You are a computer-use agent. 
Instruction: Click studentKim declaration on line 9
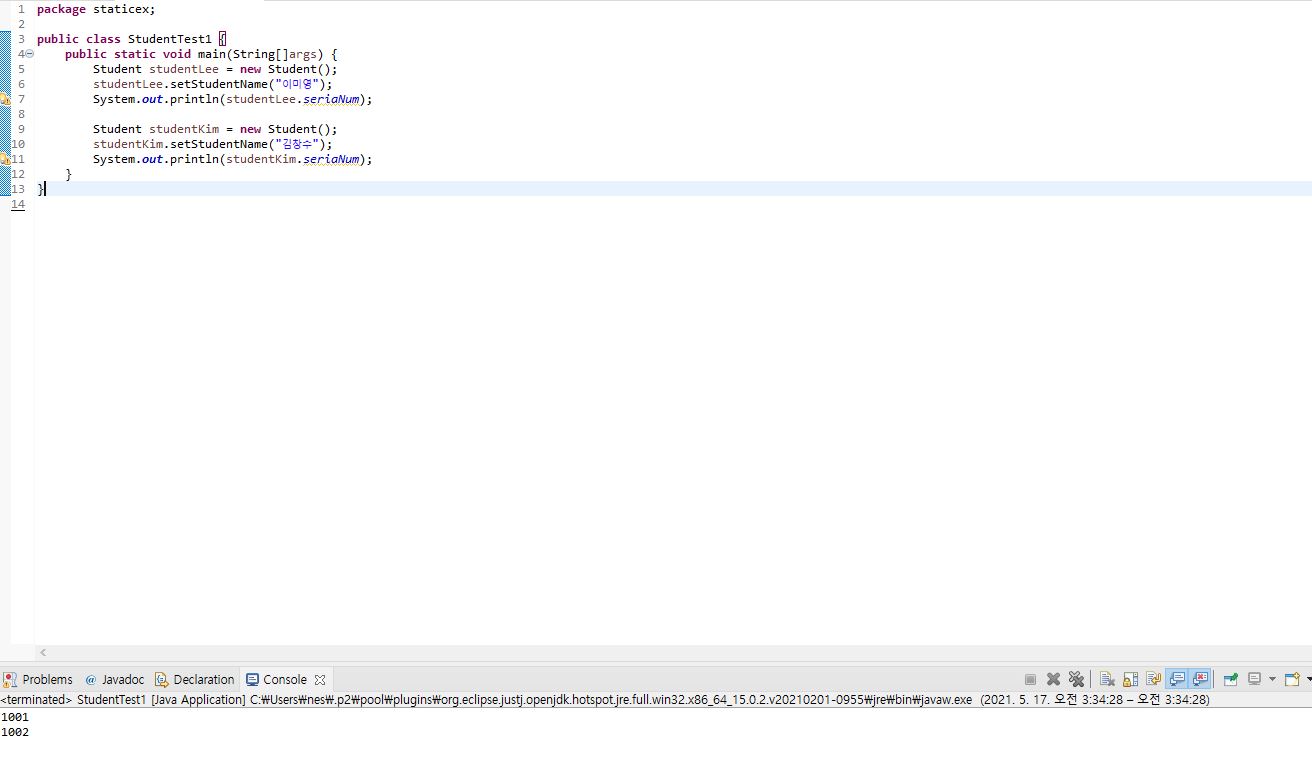pyautogui.click(x=184, y=129)
